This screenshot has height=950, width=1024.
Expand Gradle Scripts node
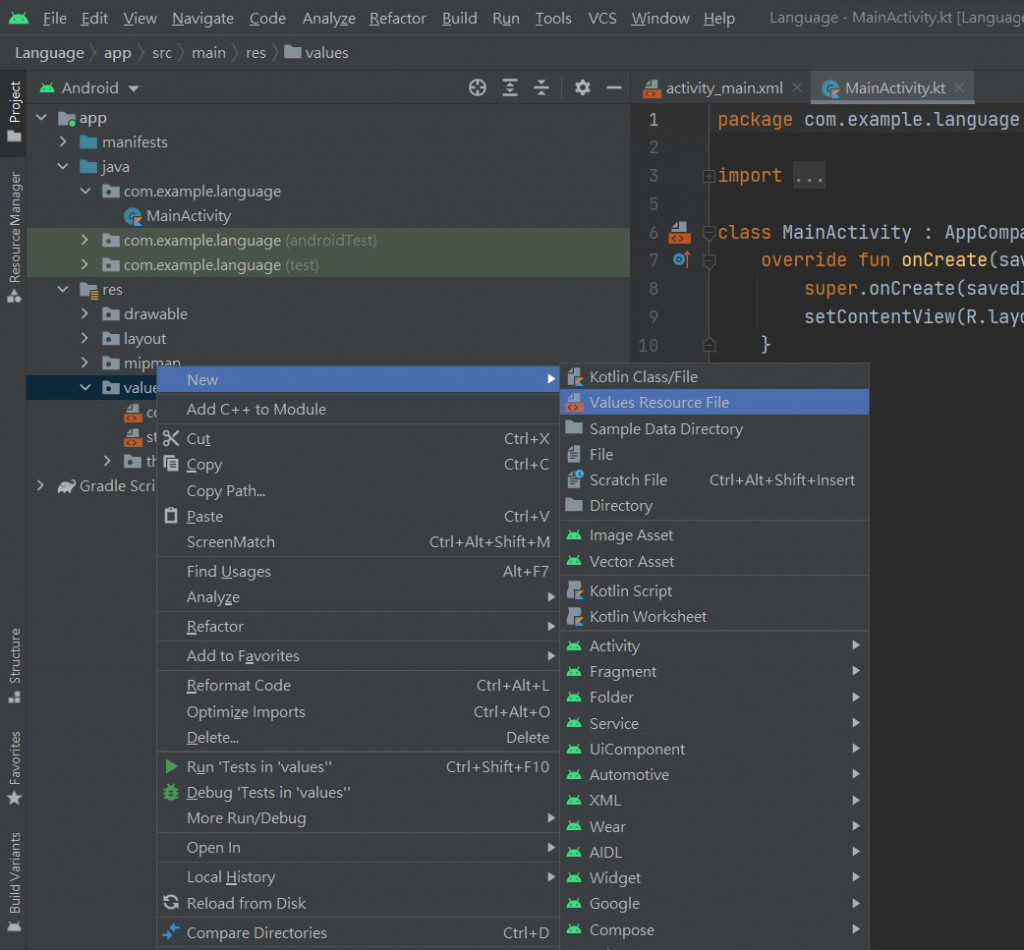tap(41, 486)
